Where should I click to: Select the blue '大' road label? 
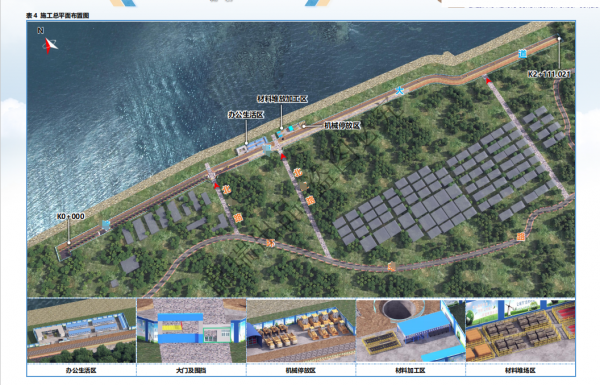pos(399,90)
